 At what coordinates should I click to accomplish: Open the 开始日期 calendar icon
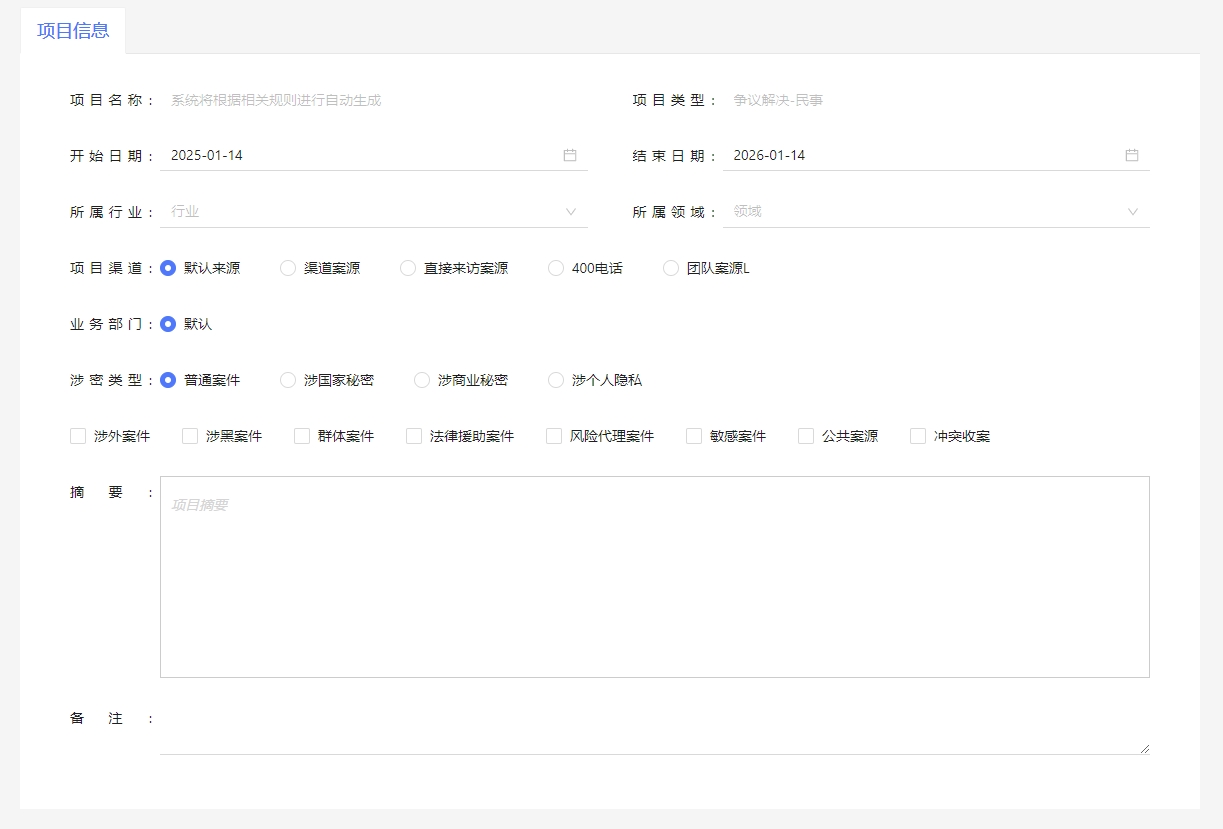(x=570, y=155)
